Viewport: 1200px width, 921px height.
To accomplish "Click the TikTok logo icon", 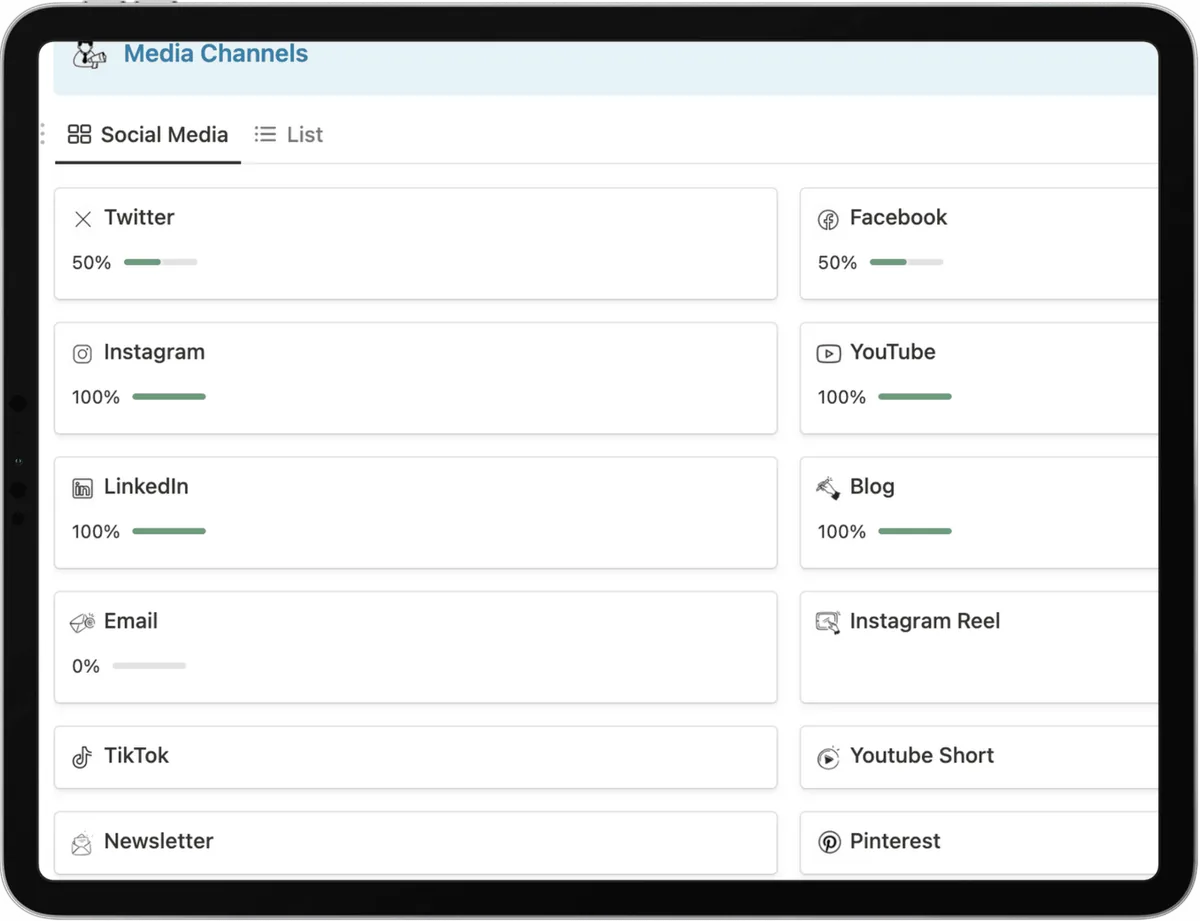I will (83, 757).
